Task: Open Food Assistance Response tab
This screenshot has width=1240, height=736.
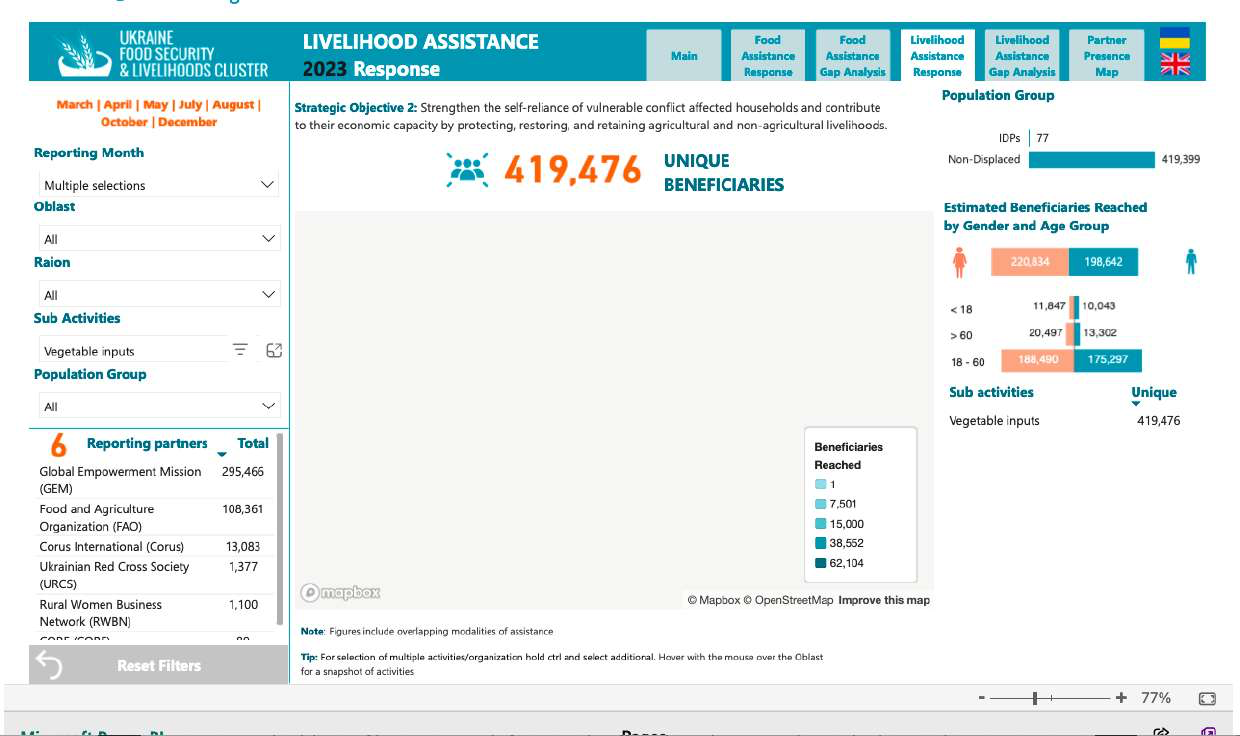Action: (x=768, y=55)
